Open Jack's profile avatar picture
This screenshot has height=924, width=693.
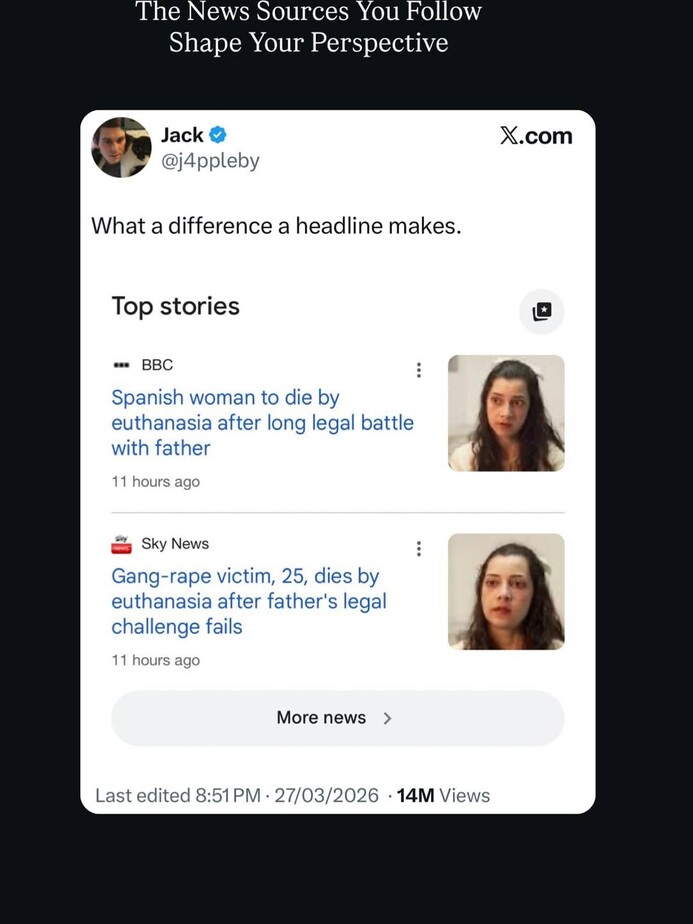point(121,147)
